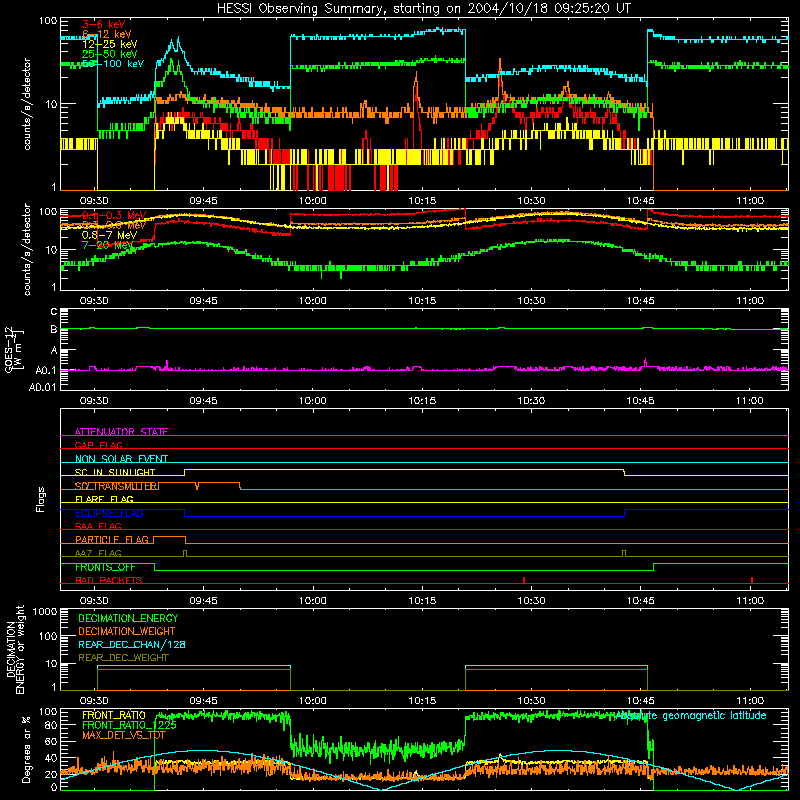Viewport: 800px width, 800px height.
Task: Click the B level label on GOES axis
Action: pos(54,329)
